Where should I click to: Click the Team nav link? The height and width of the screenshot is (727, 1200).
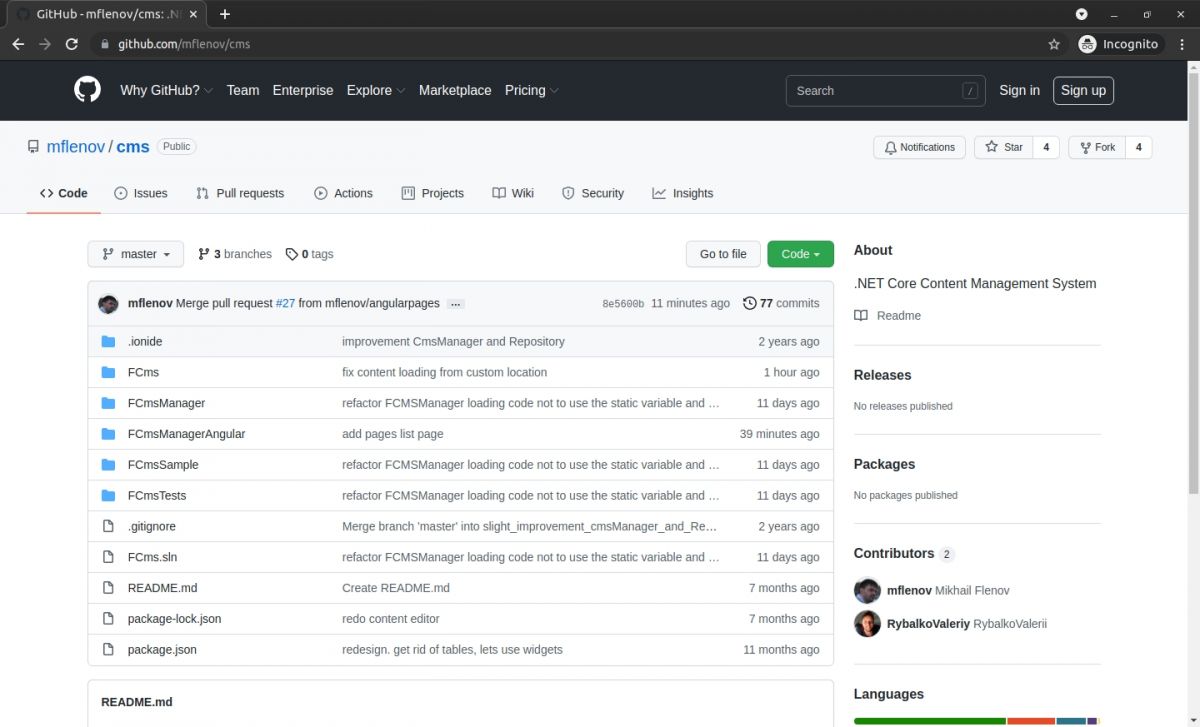243,90
